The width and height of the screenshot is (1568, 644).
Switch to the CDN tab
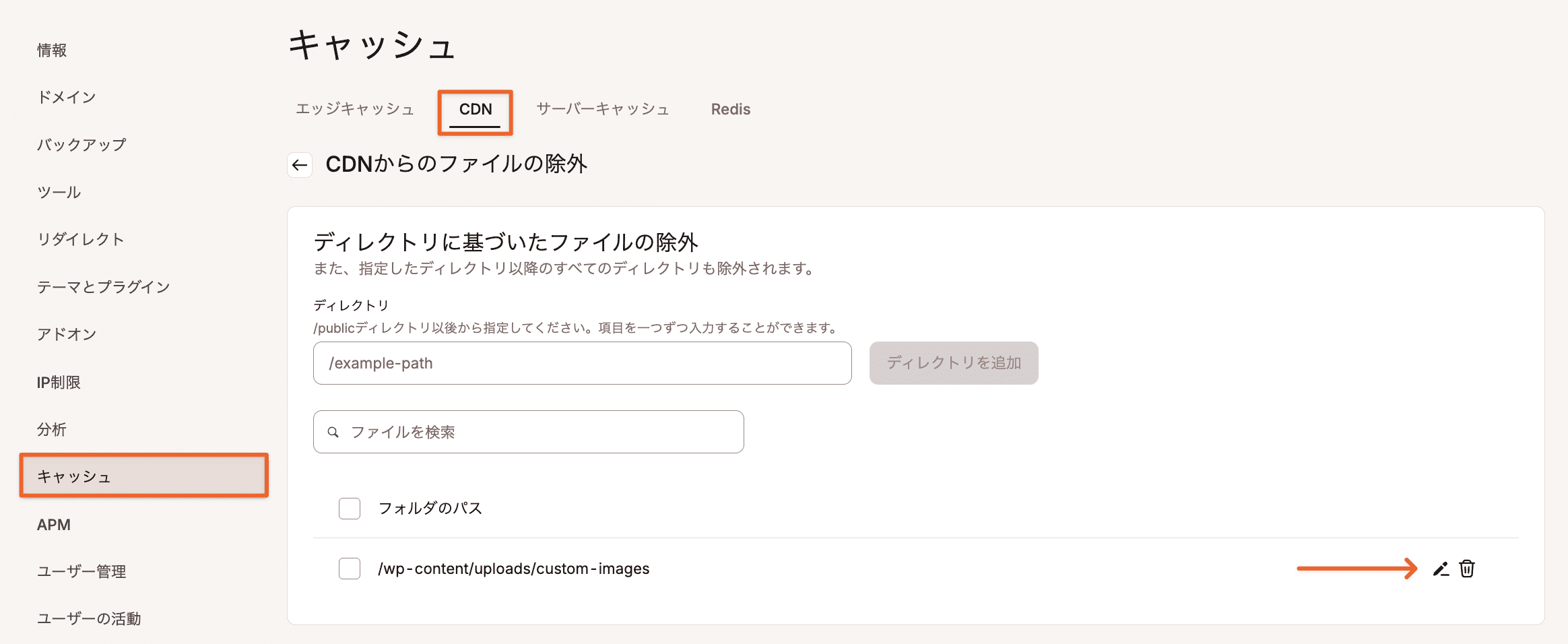click(475, 109)
